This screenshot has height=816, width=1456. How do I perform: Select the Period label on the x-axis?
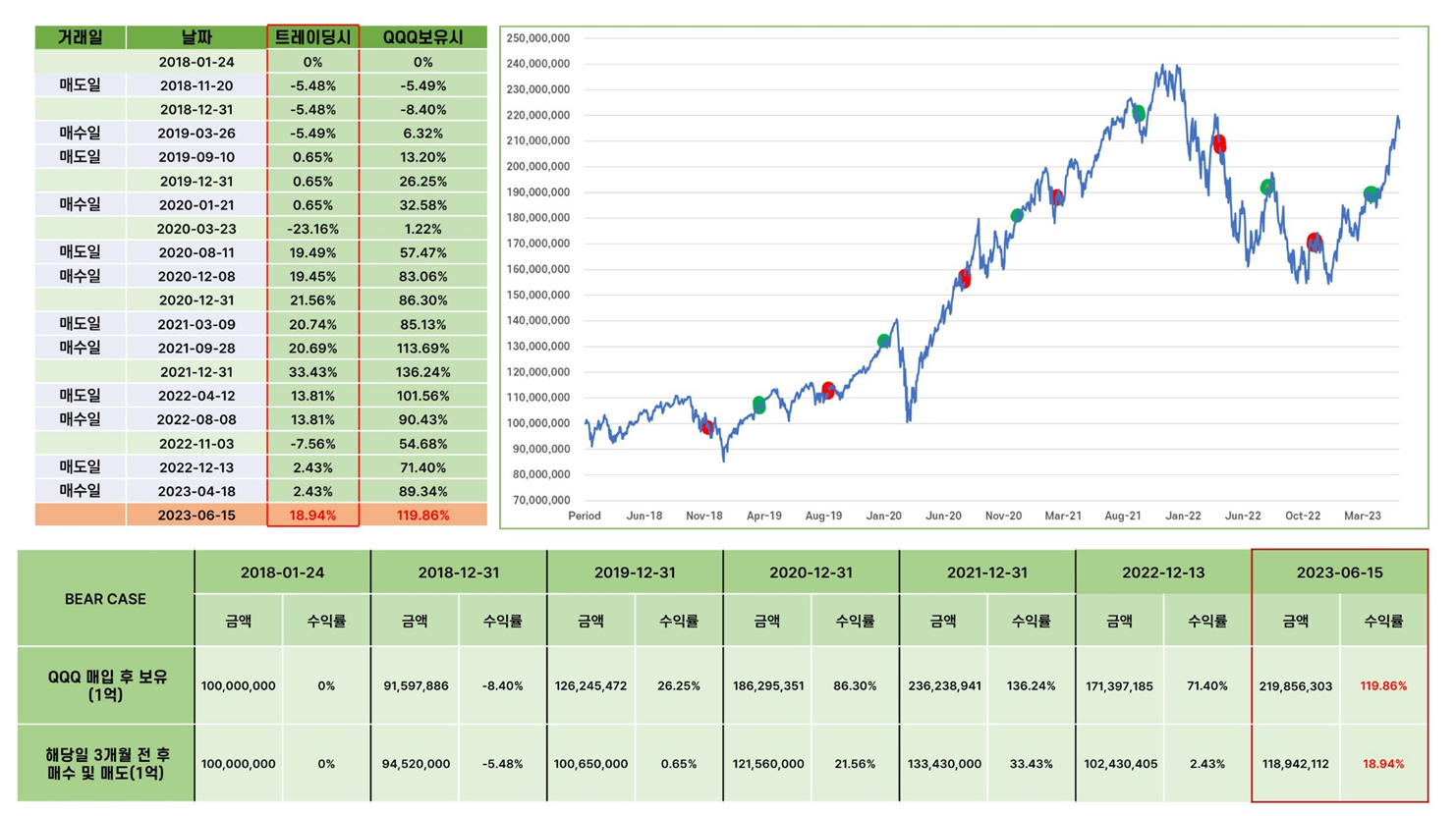585,516
